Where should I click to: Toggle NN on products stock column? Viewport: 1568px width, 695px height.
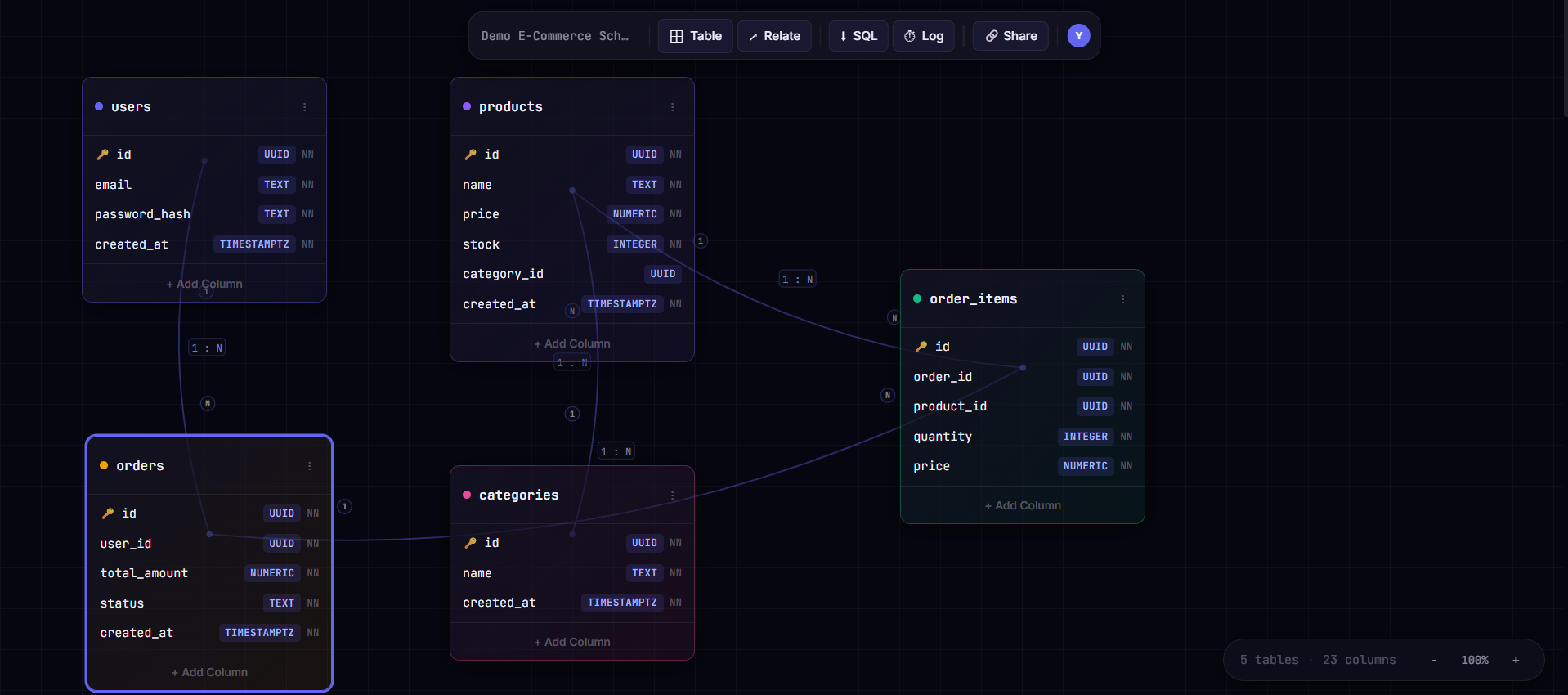(x=676, y=244)
